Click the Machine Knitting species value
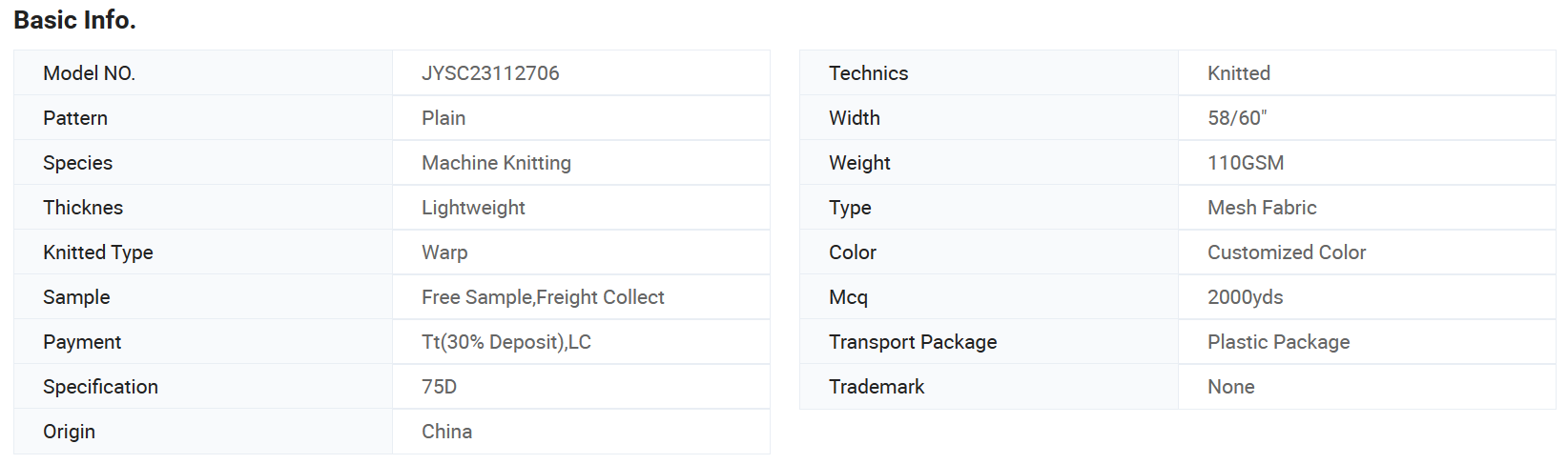The image size is (1568, 464). tap(496, 163)
